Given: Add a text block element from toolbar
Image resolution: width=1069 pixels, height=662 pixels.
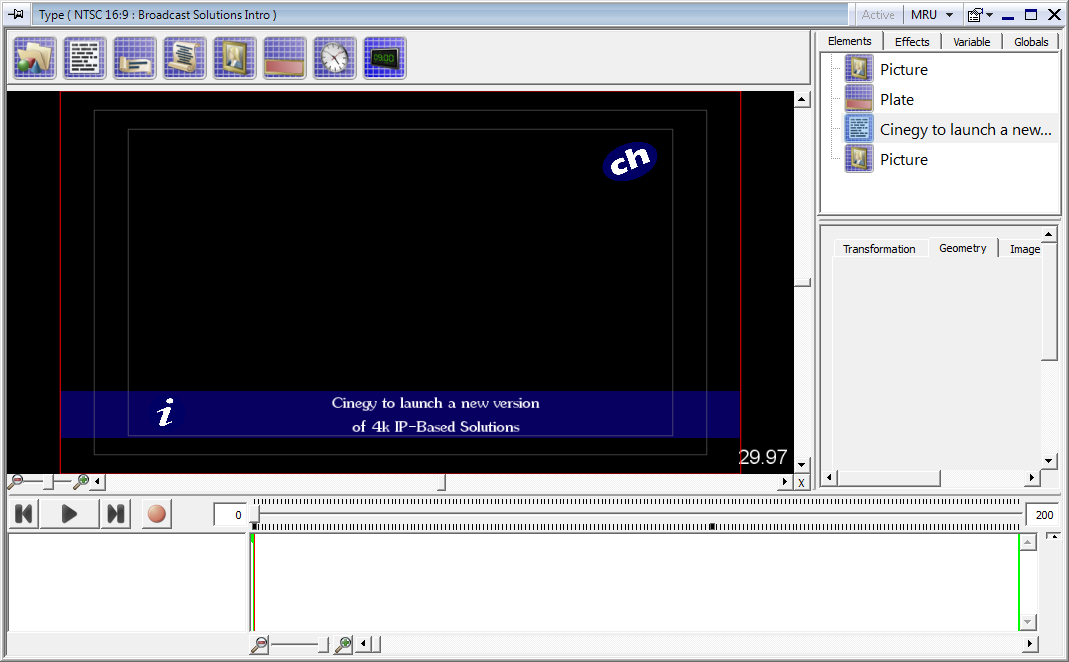Looking at the screenshot, I should pos(85,59).
